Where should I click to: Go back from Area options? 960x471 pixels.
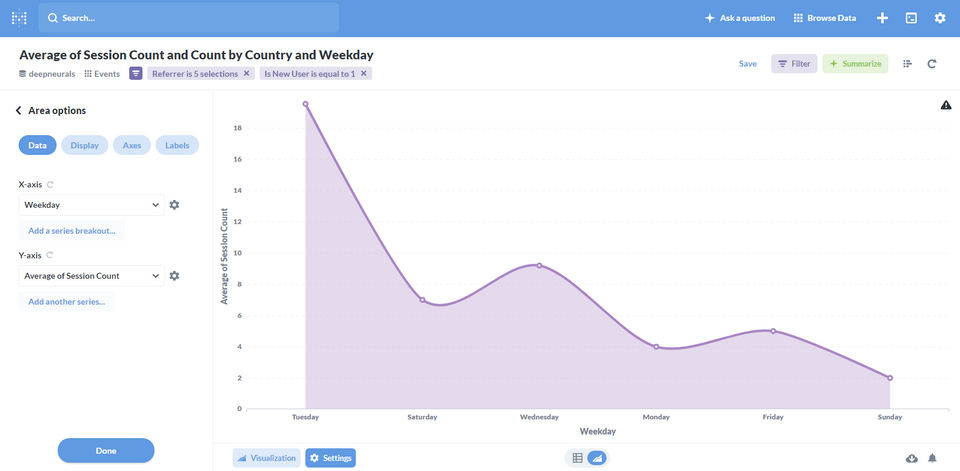[x=18, y=111]
